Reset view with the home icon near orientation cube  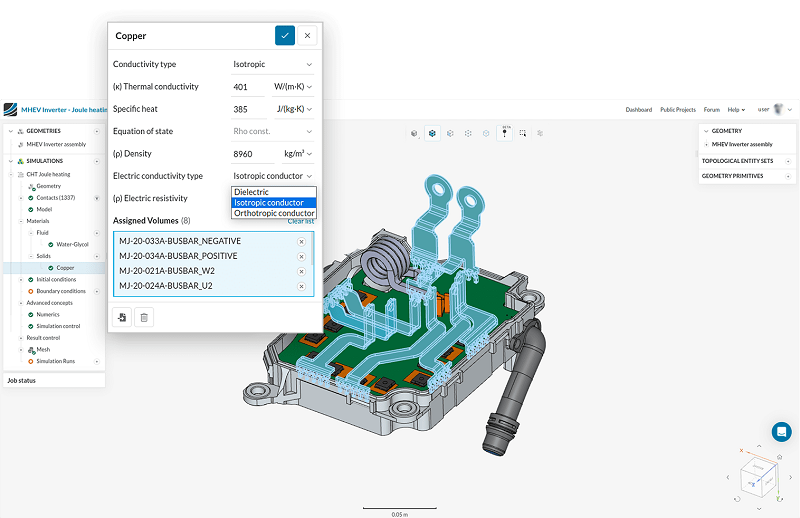tap(779, 457)
